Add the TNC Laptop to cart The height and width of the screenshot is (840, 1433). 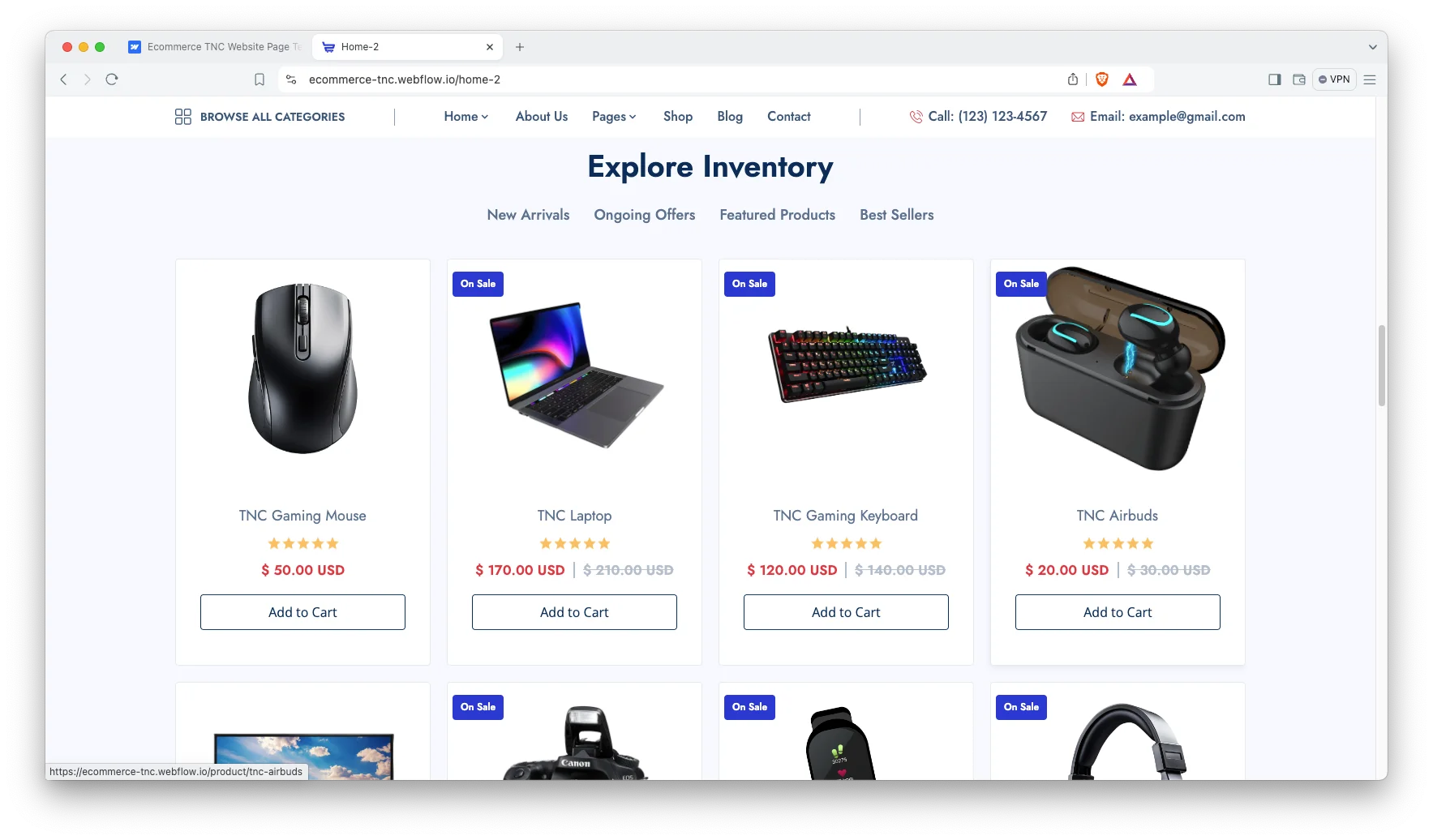[574, 612]
